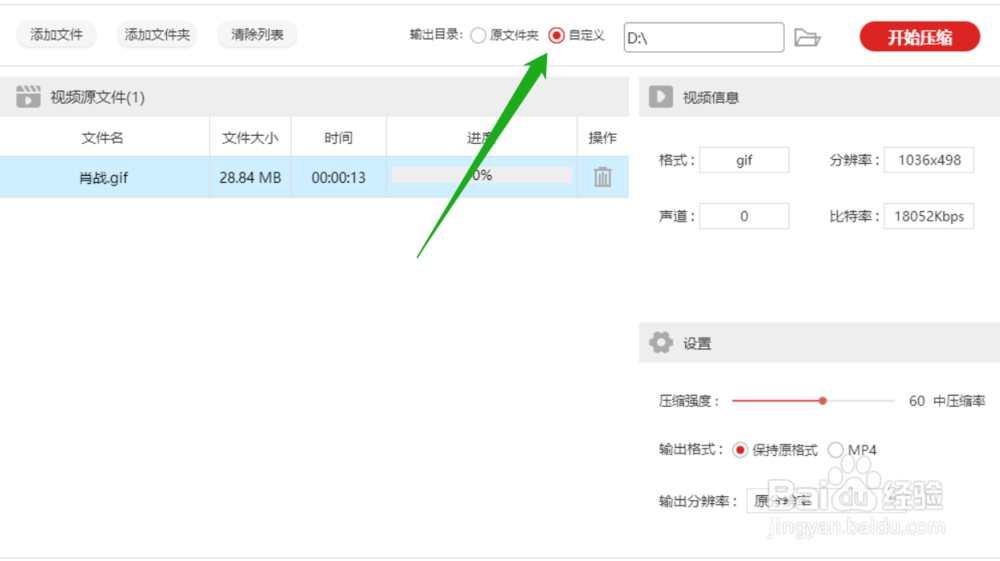Click the 添加文件夹 button
This screenshot has width=1000, height=561.
[157, 35]
